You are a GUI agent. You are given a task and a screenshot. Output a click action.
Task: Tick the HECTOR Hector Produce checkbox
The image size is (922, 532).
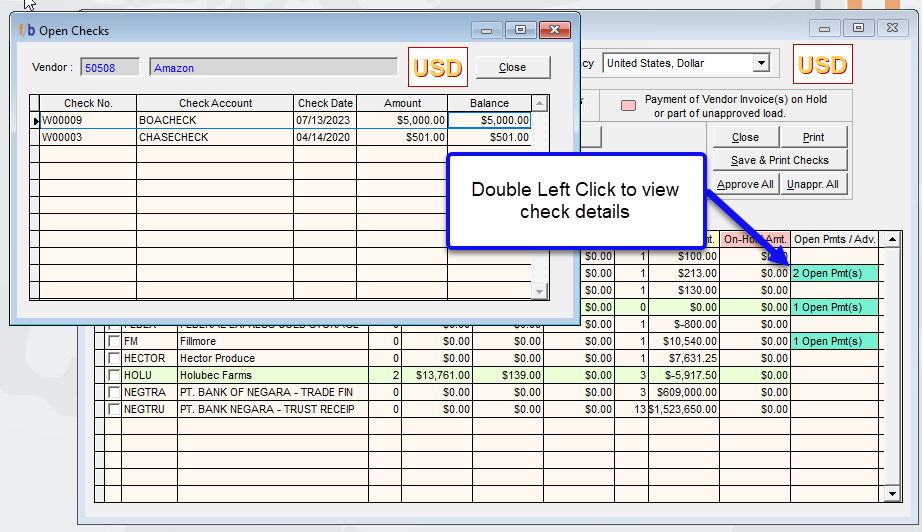113,359
